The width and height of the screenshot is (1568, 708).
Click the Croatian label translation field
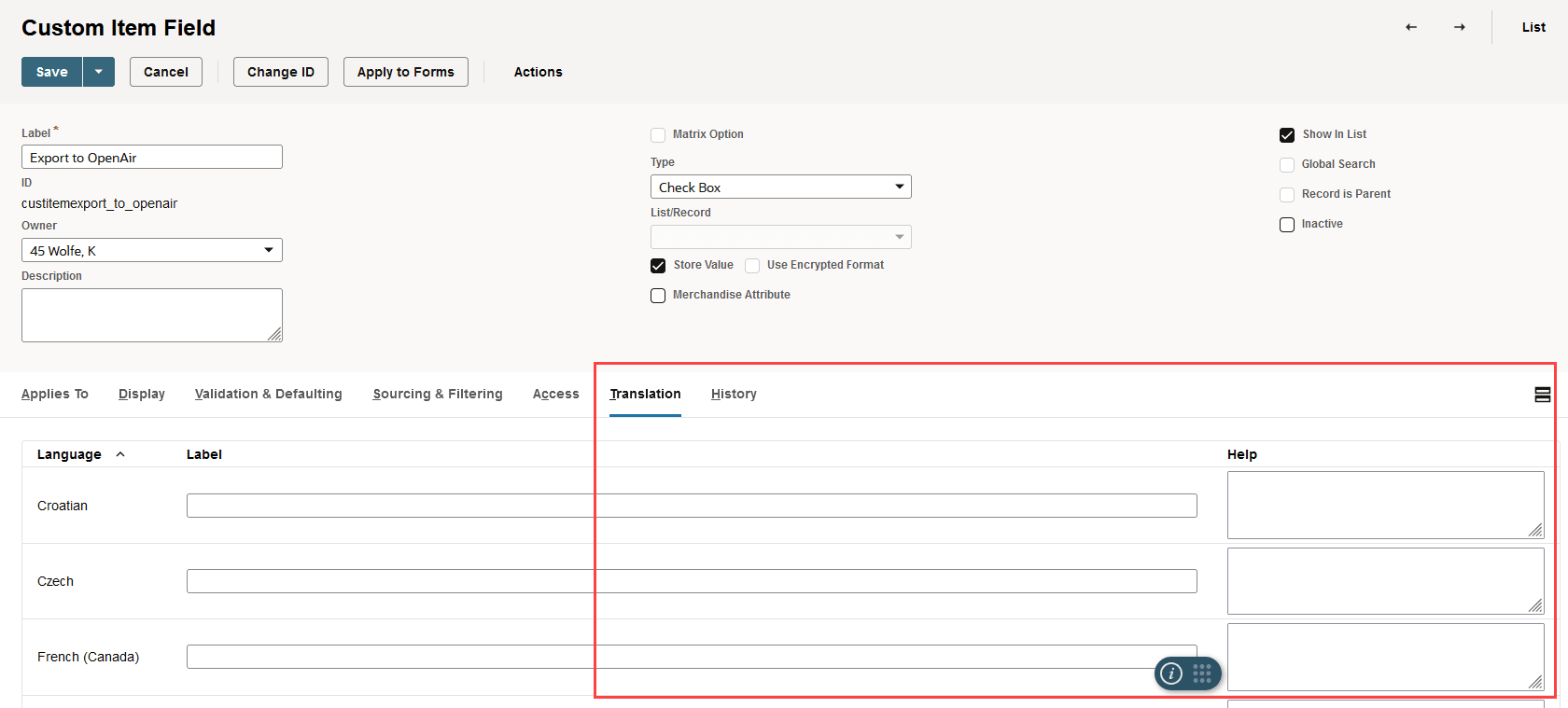point(692,506)
